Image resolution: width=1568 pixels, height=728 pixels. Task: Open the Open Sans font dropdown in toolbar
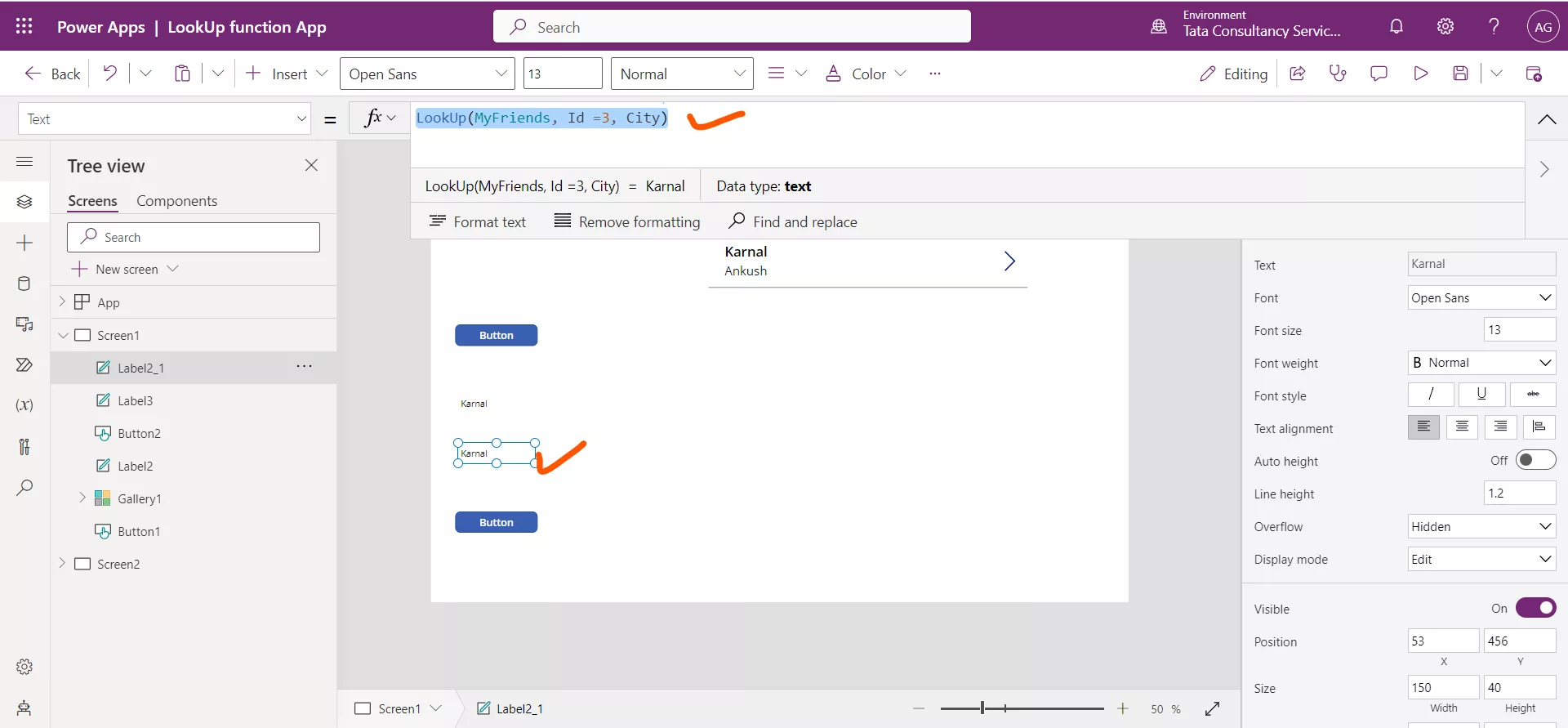427,74
